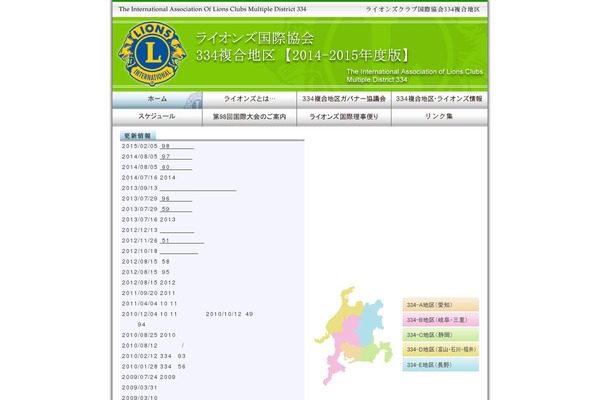Viewport: 600px width, 400px height.
Task: Click the 2009/07/24 2009 update entry
Action: click(148, 377)
